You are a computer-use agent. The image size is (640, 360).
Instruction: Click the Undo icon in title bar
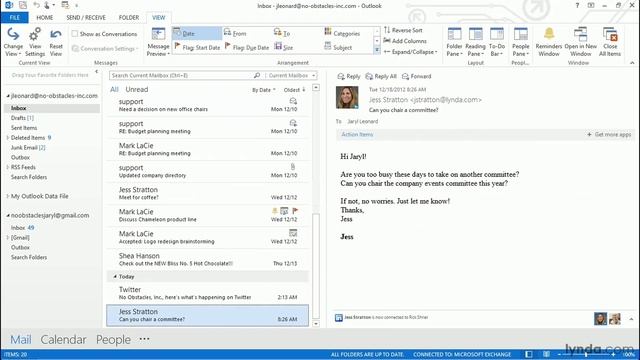[x=36, y=5]
